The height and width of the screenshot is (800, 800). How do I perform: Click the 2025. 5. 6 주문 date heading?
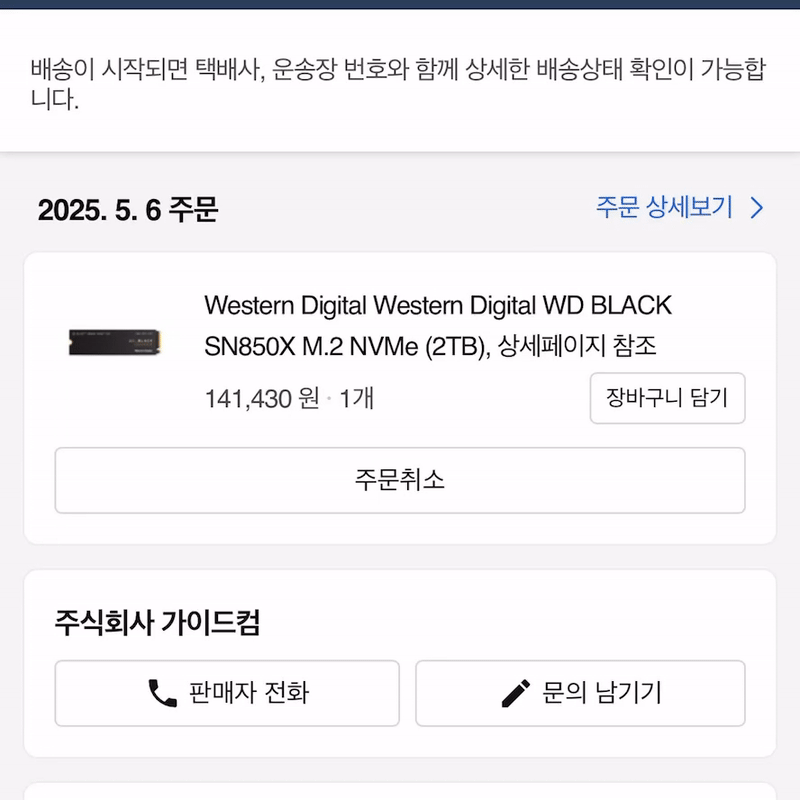pos(128,210)
